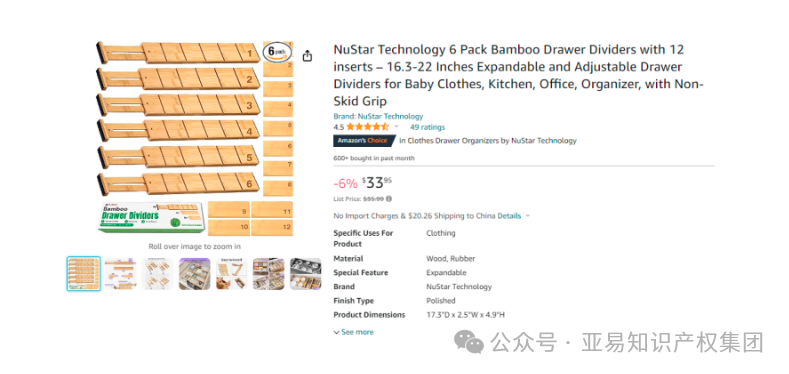
Task: Select the seventh thumbnail of kitchen drawer
Action: tap(305, 274)
